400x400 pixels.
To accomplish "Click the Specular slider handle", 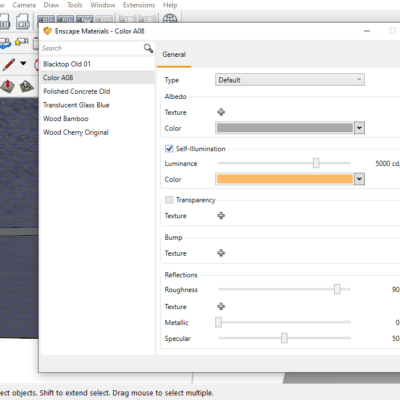I will click(284, 338).
